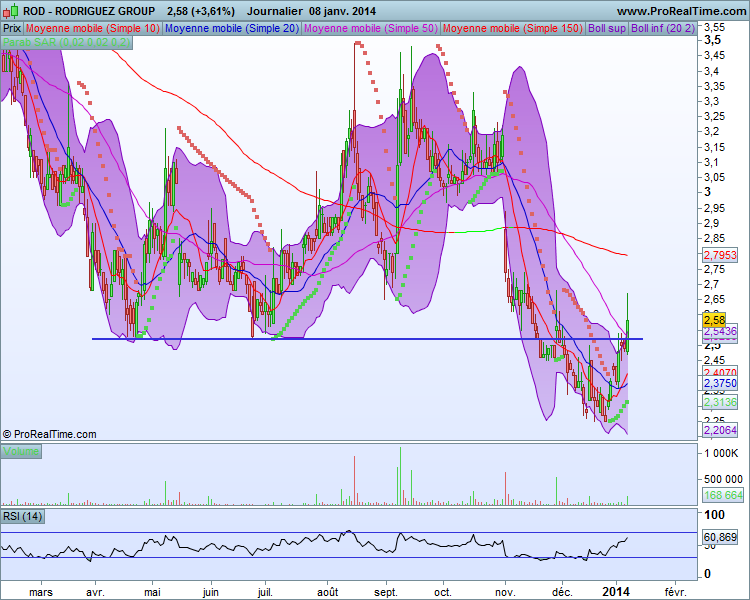
Task: Click the yellow 2,58 current price tag
Action: tap(714, 319)
